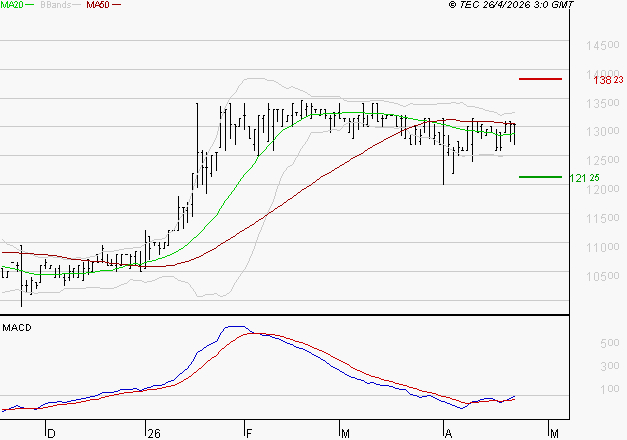Click the green MA20 legend line swatch
This screenshot has width=627, height=440.
[32, 6]
